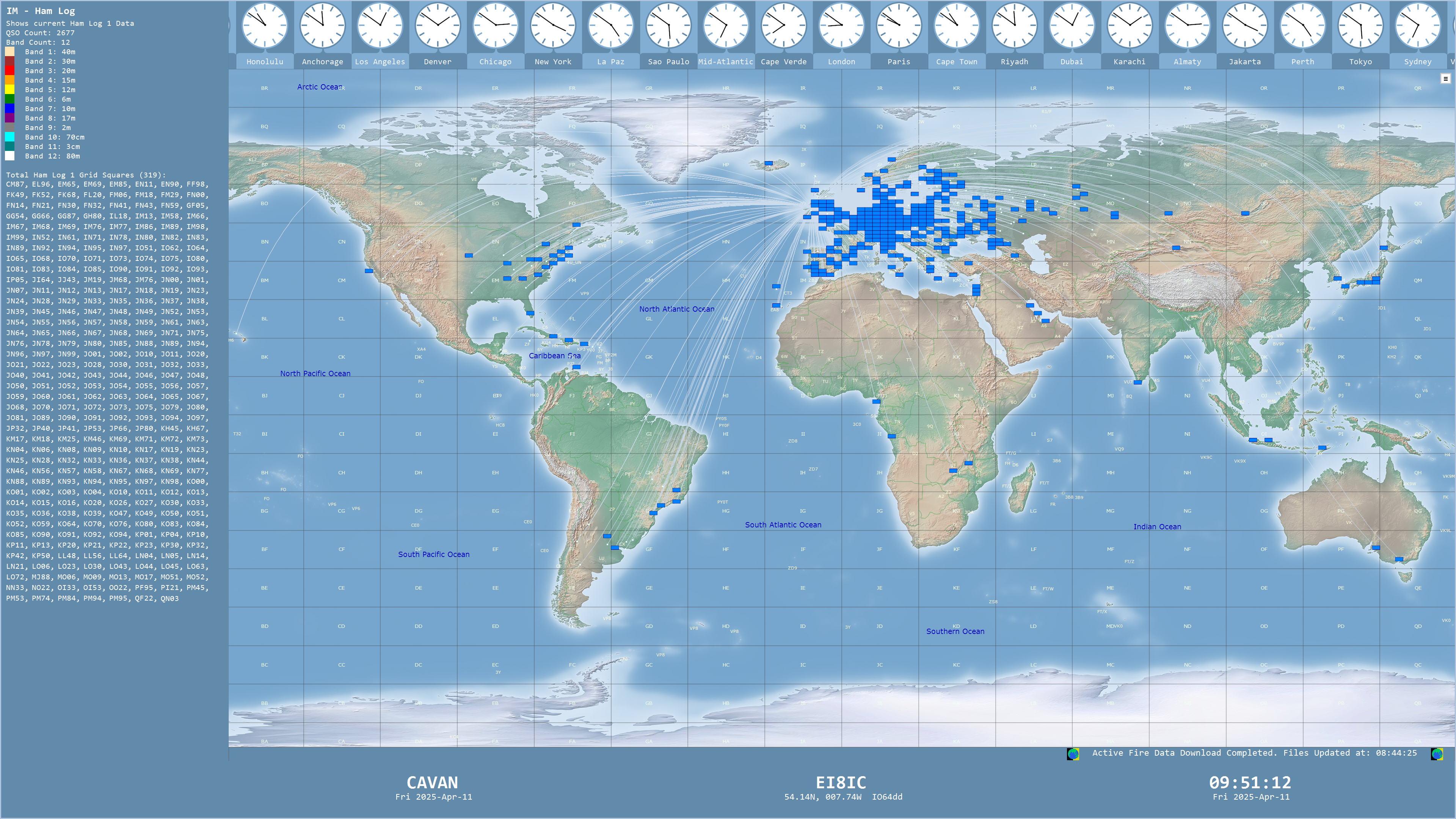This screenshot has height=819, width=1456.
Task: Click the South Atlantic Ocean map label
Action: click(x=783, y=525)
